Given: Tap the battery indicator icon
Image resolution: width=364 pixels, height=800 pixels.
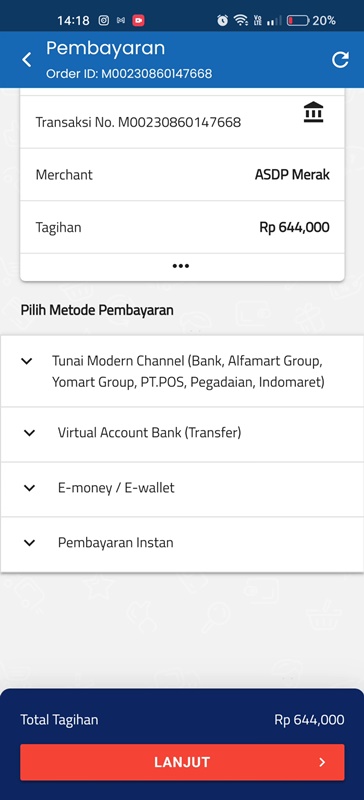Looking at the screenshot, I should (298, 20).
